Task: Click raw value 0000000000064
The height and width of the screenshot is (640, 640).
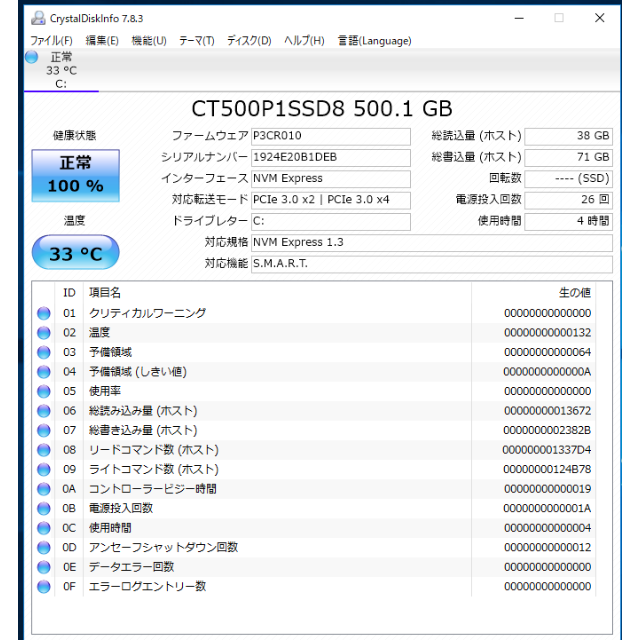Action: (x=547, y=352)
